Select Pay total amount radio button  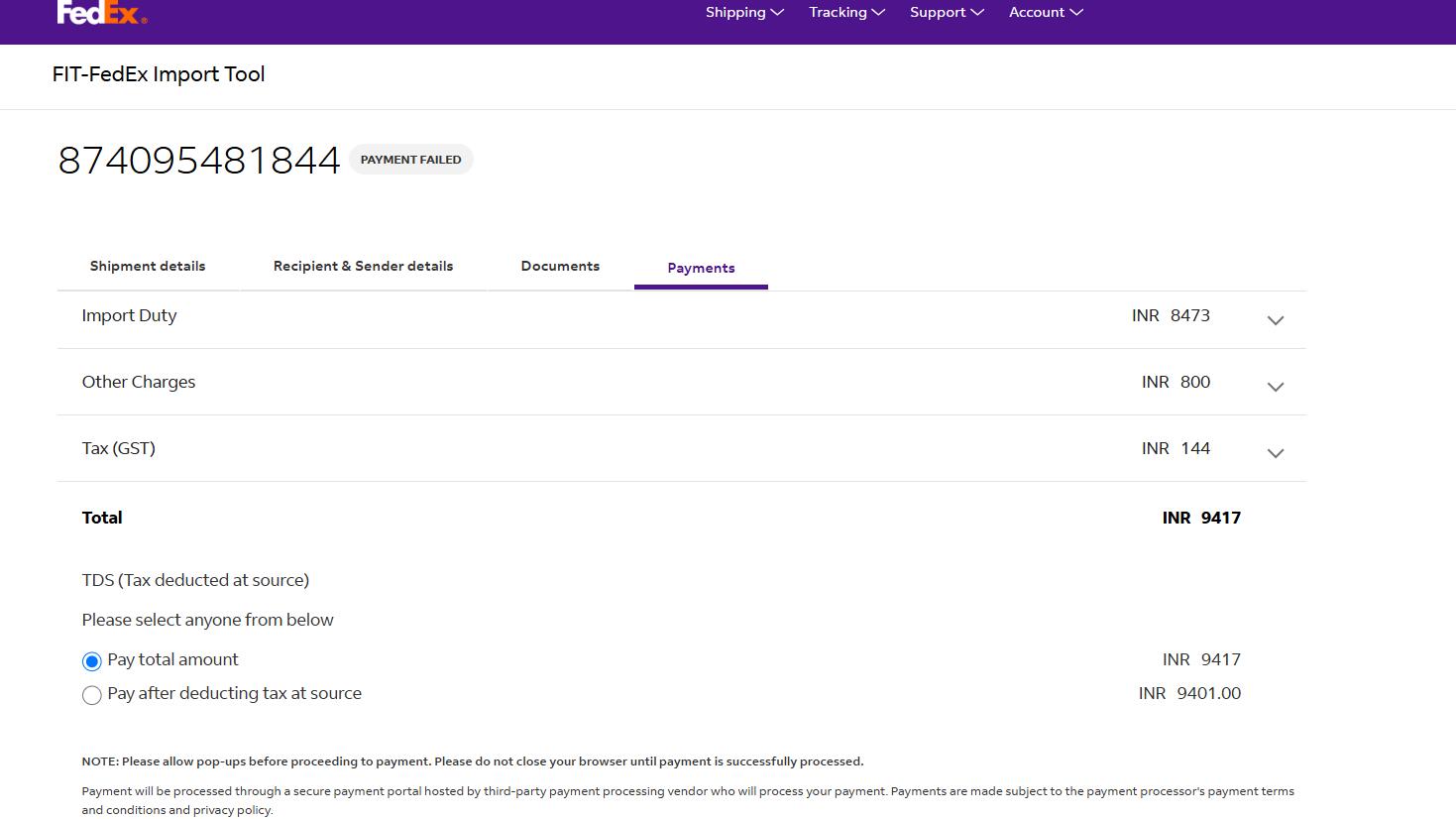click(x=92, y=661)
